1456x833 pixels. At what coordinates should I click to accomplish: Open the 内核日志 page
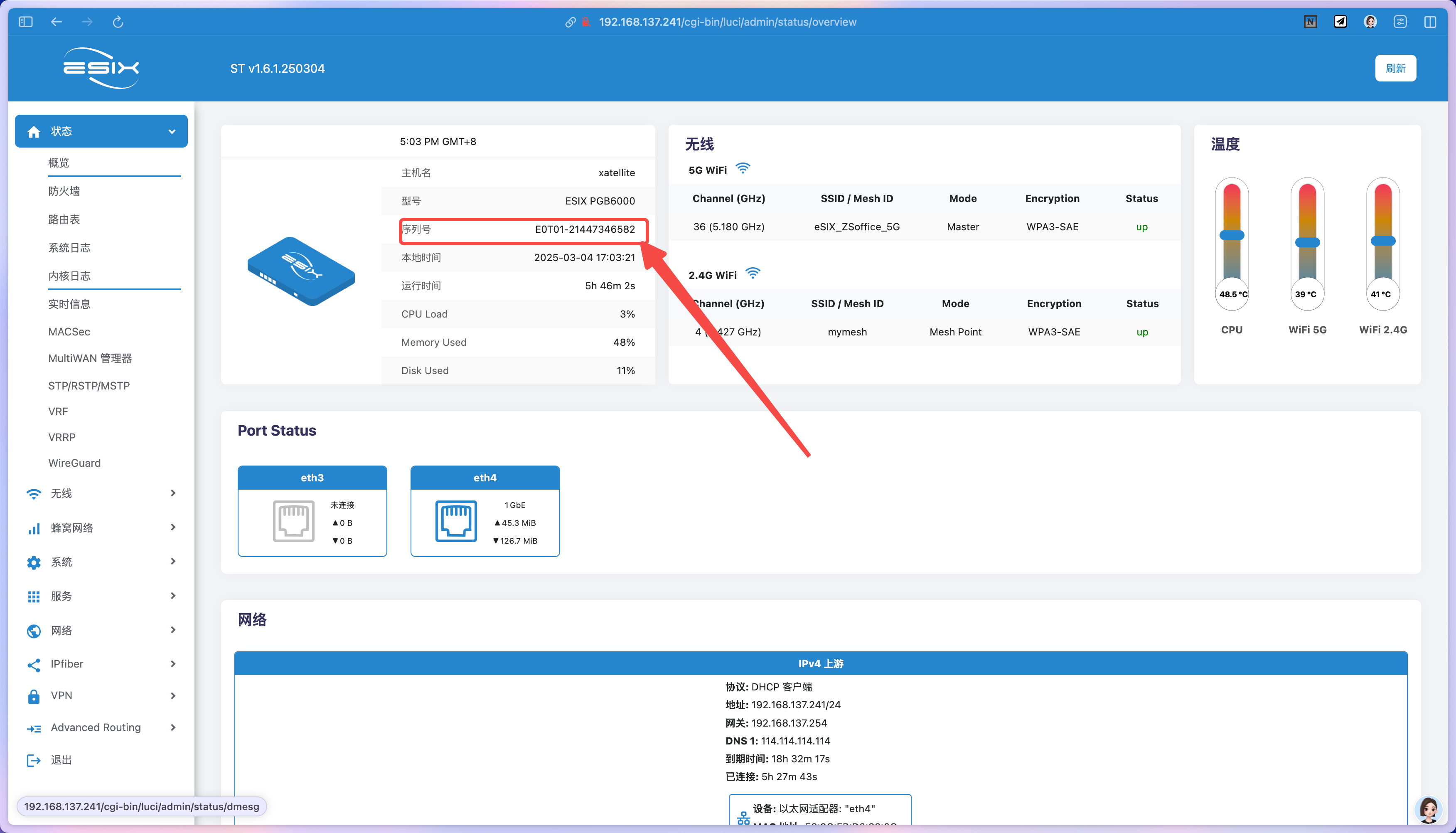coord(69,276)
